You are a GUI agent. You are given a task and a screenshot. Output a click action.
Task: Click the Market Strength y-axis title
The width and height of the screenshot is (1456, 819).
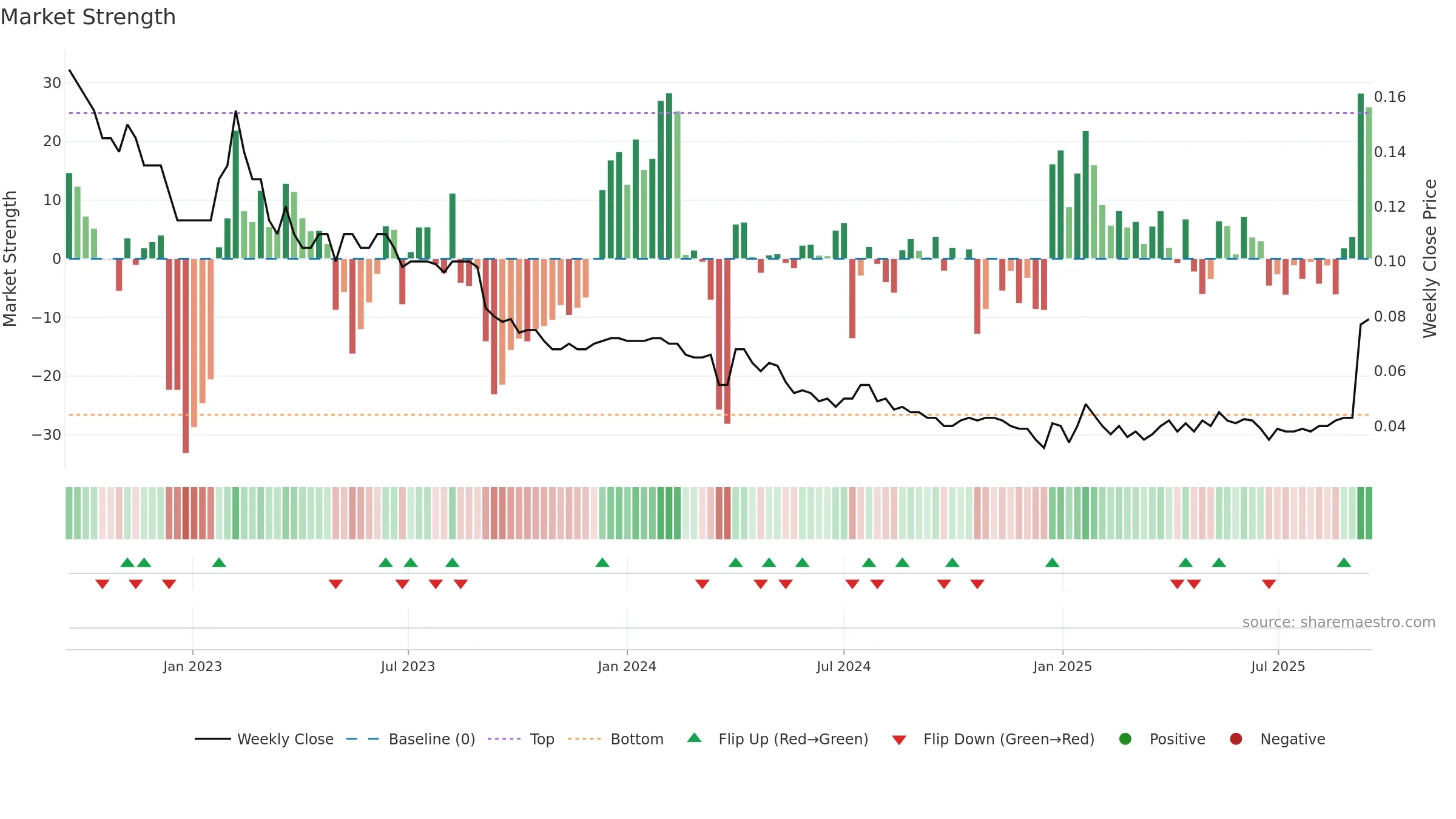pyautogui.click(x=10, y=258)
